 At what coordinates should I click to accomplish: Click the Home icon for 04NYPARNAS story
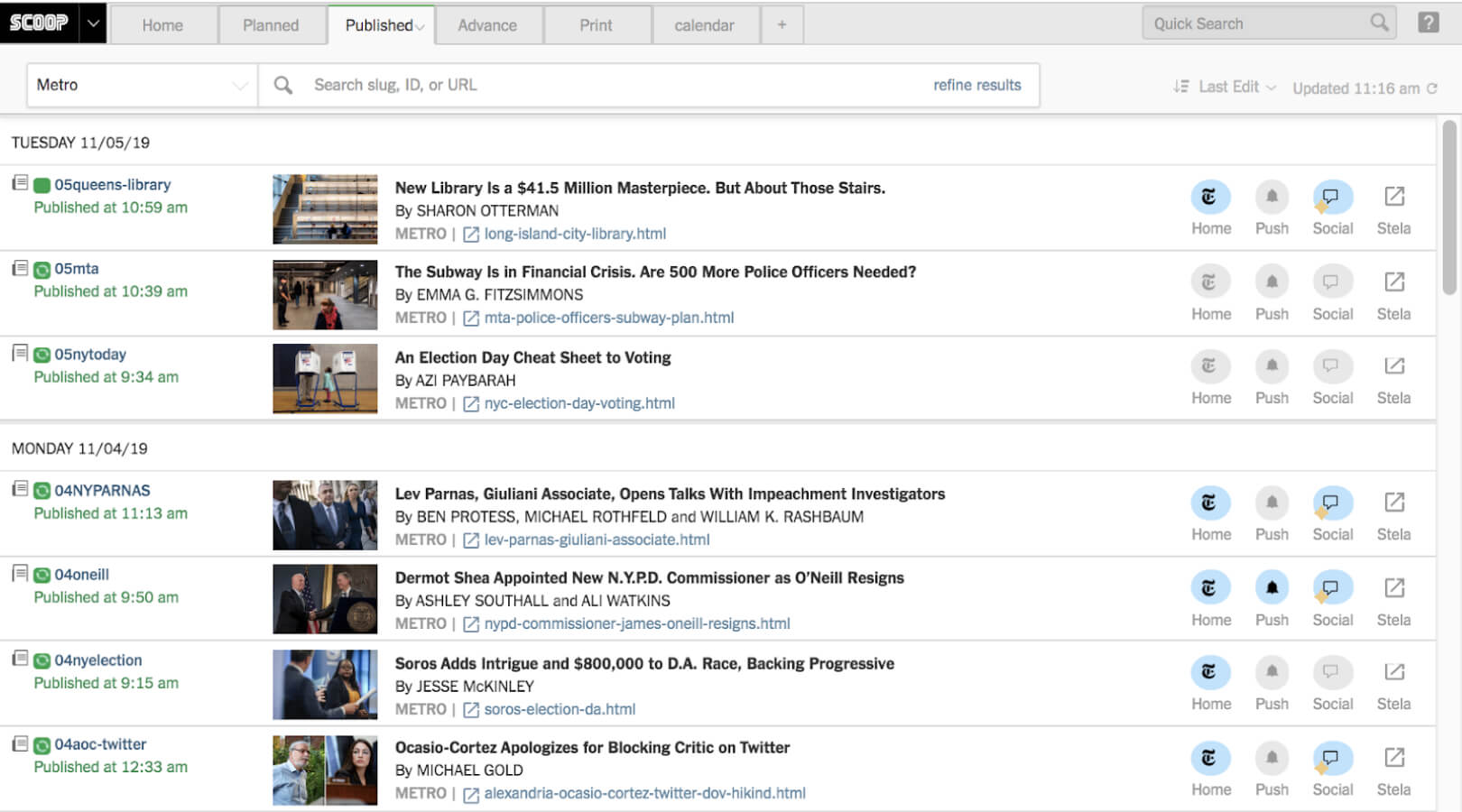1210,503
